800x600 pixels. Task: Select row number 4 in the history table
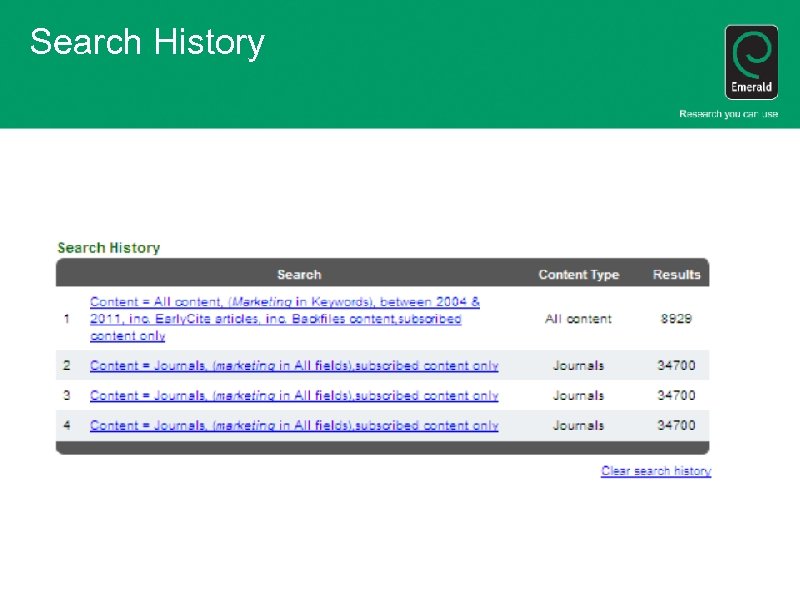(x=66, y=426)
